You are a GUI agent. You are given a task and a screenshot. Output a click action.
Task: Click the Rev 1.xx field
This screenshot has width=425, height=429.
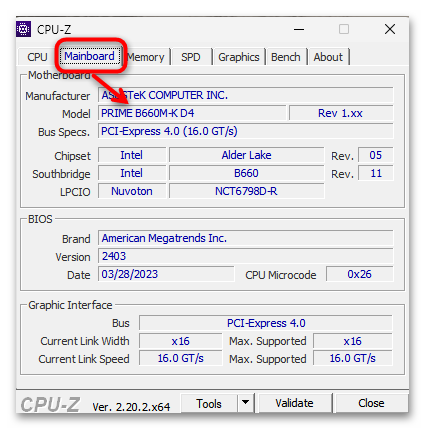341,113
